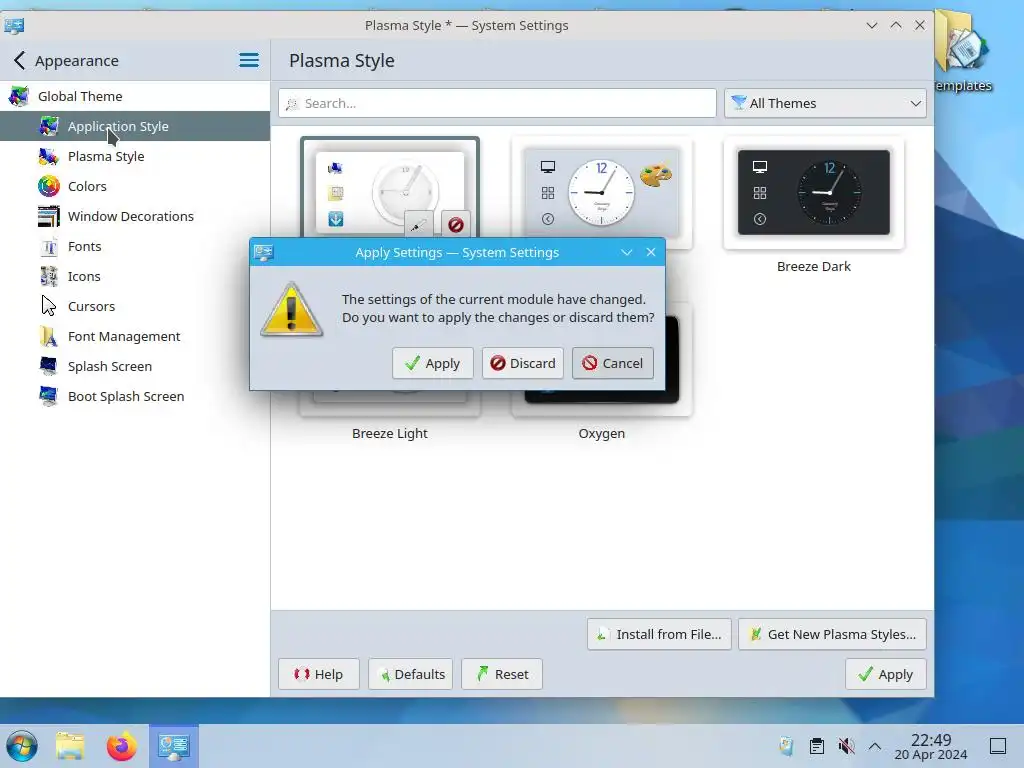Open Splash Screen settings
This screenshot has width=1024, height=768.
click(x=135, y=366)
